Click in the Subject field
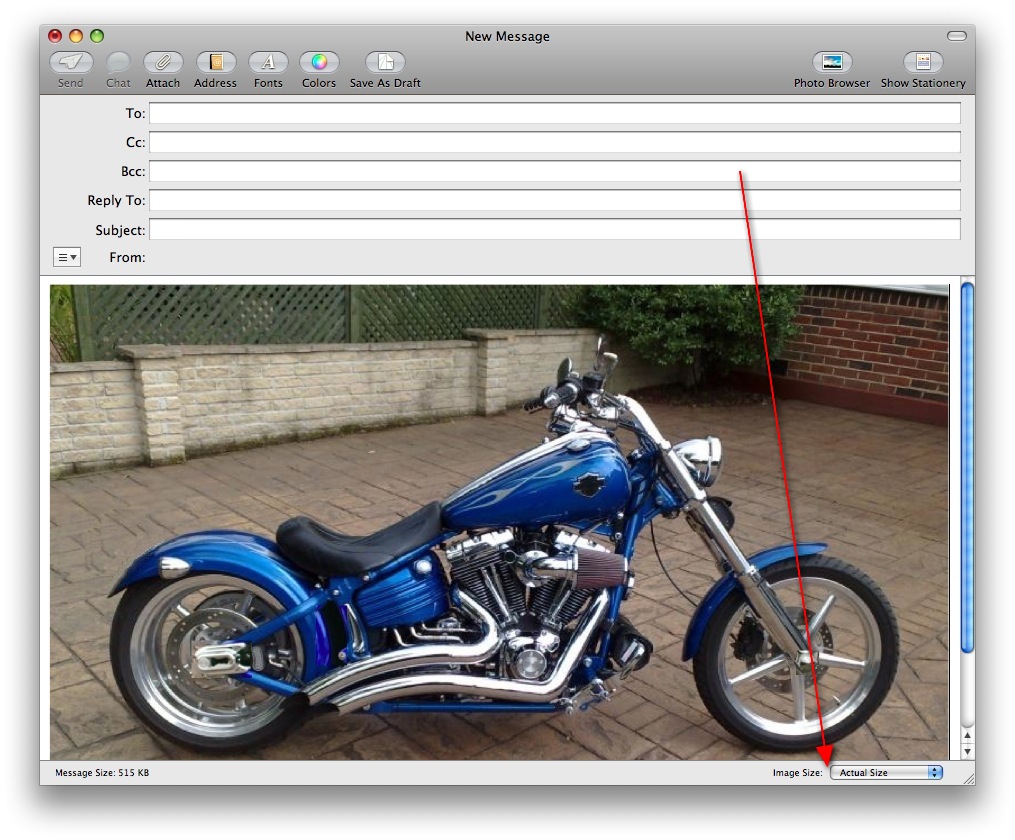 (555, 230)
